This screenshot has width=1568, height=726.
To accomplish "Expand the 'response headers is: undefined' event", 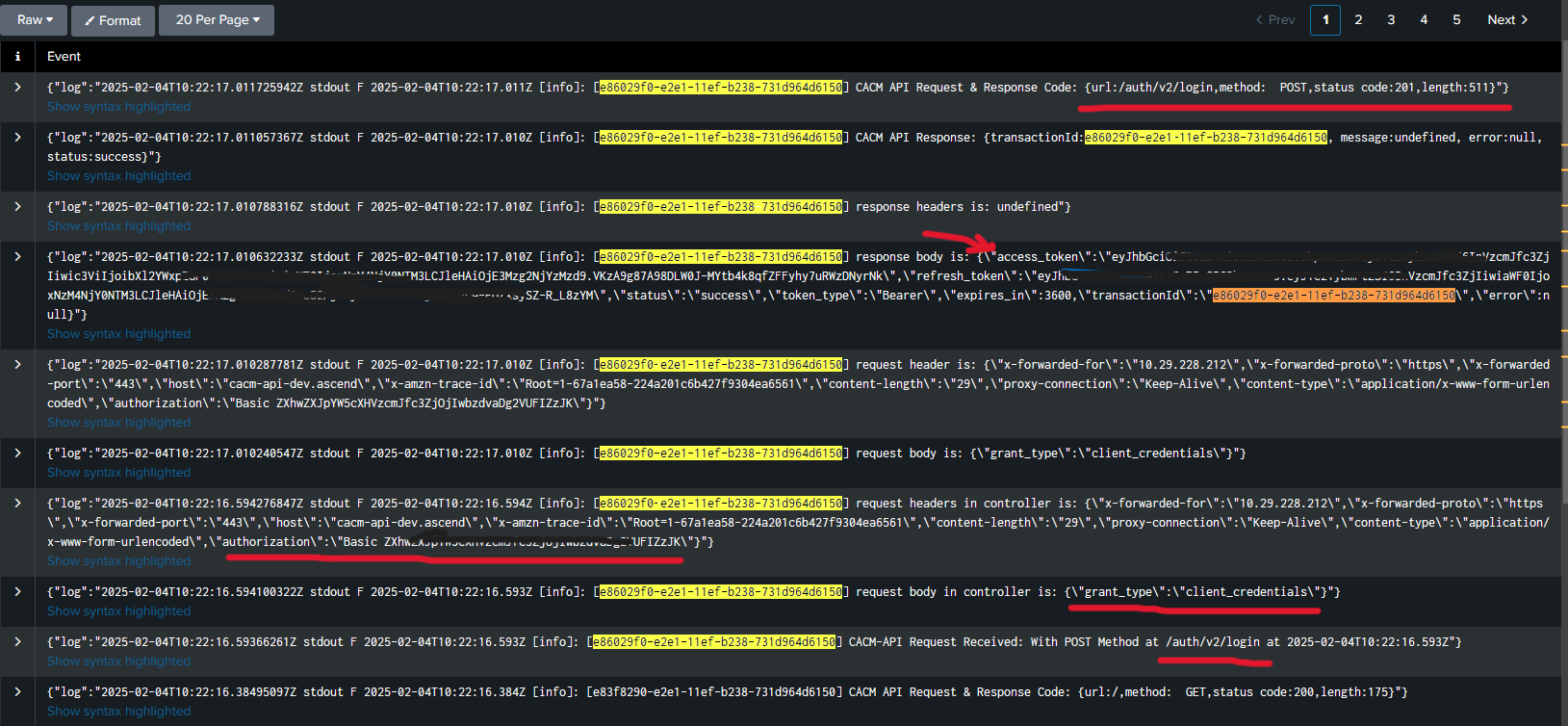I will 17,207.
